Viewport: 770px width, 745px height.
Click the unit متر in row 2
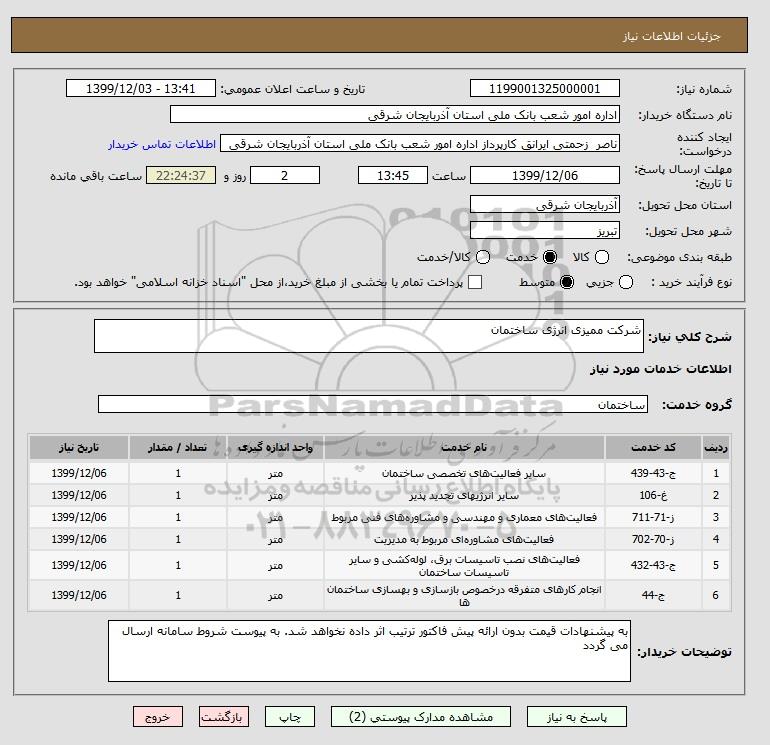tap(275, 496)
